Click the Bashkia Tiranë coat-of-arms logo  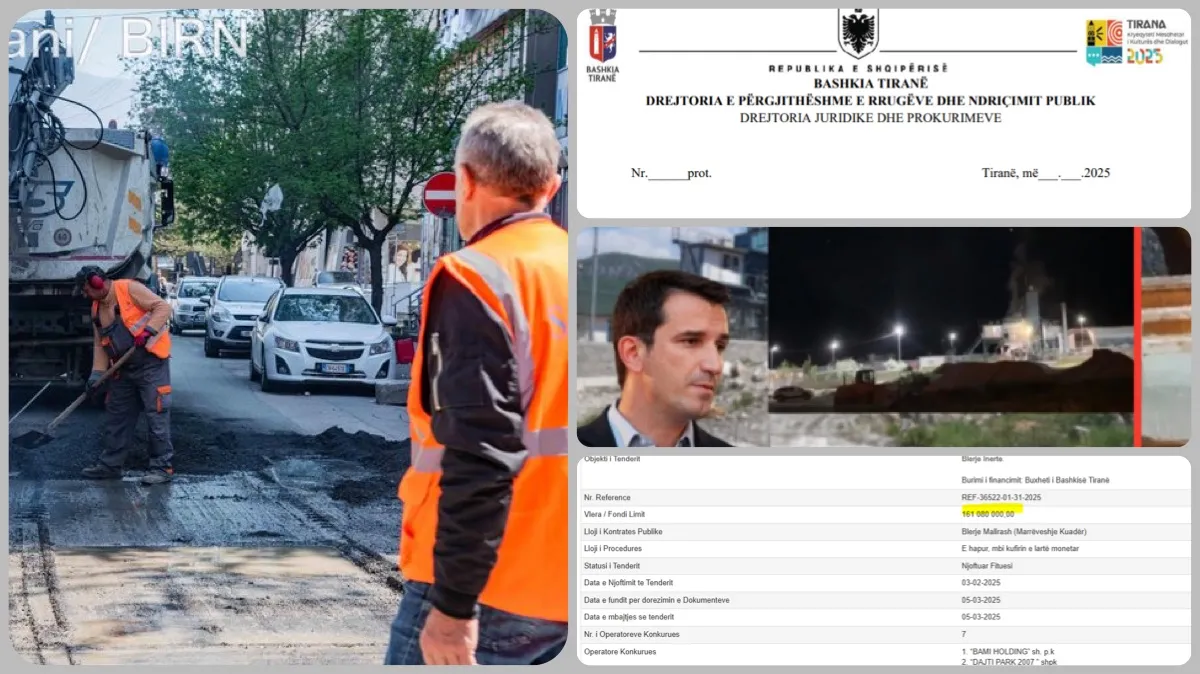pyautogui.click(x=602, y=45)
